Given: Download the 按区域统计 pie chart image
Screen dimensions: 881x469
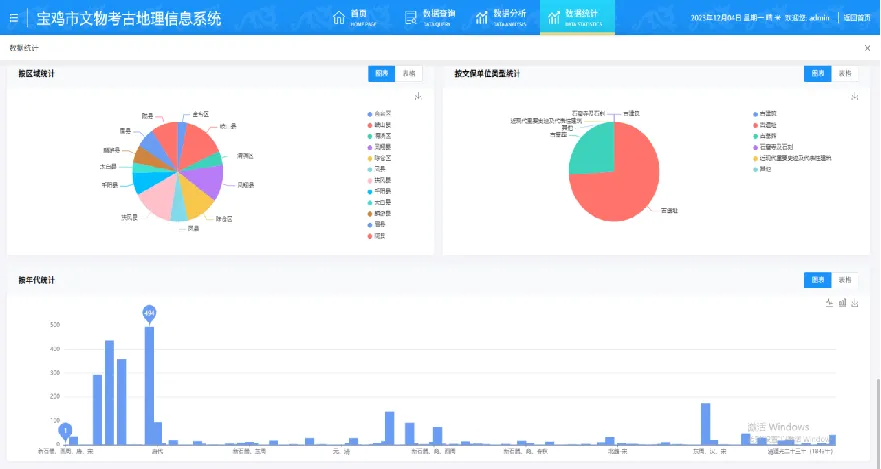Looking at the screenshot, I should click(418, 97).
